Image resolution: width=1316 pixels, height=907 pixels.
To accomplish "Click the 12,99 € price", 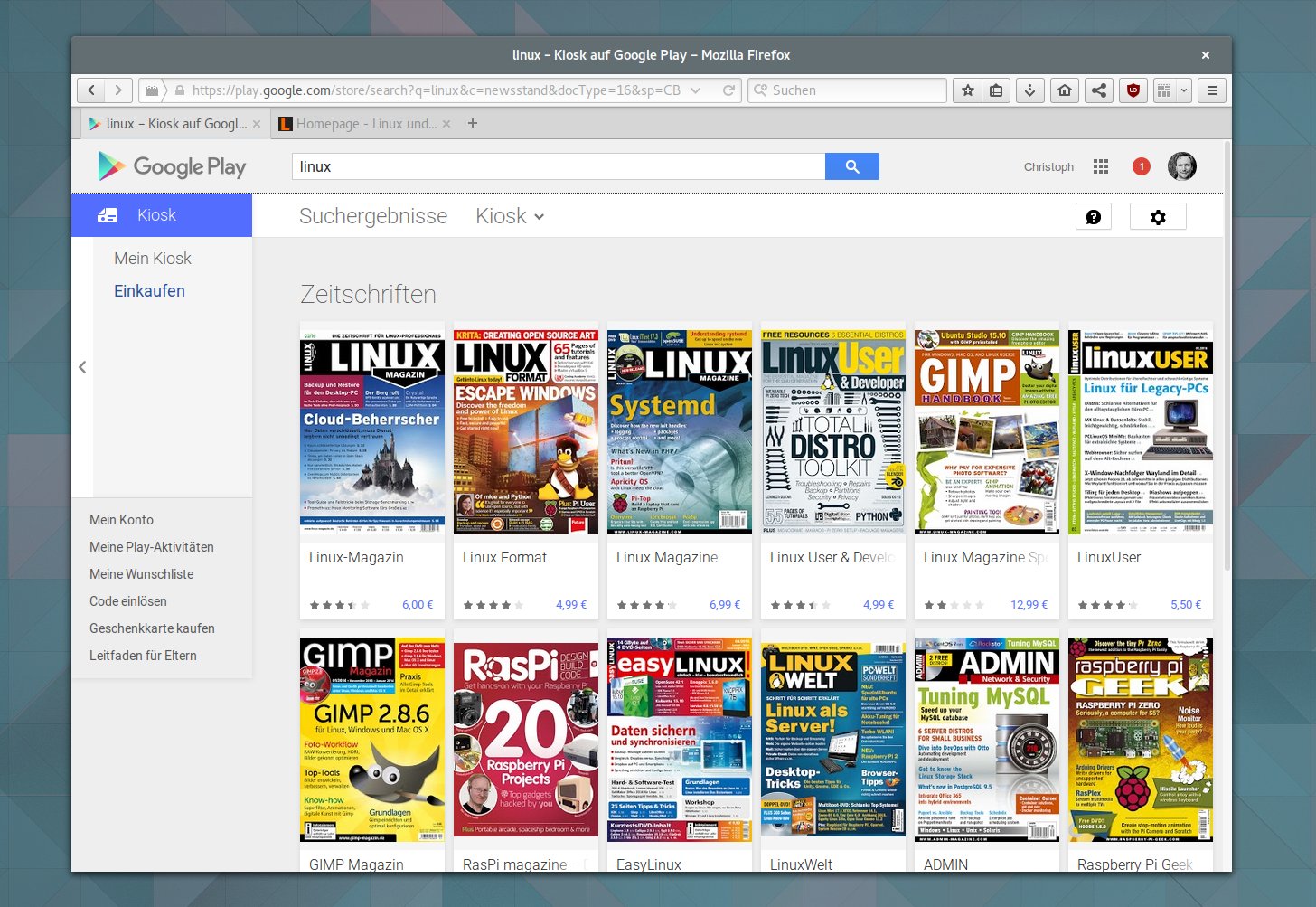I will pyautogui.click(x=1029, y=605).
